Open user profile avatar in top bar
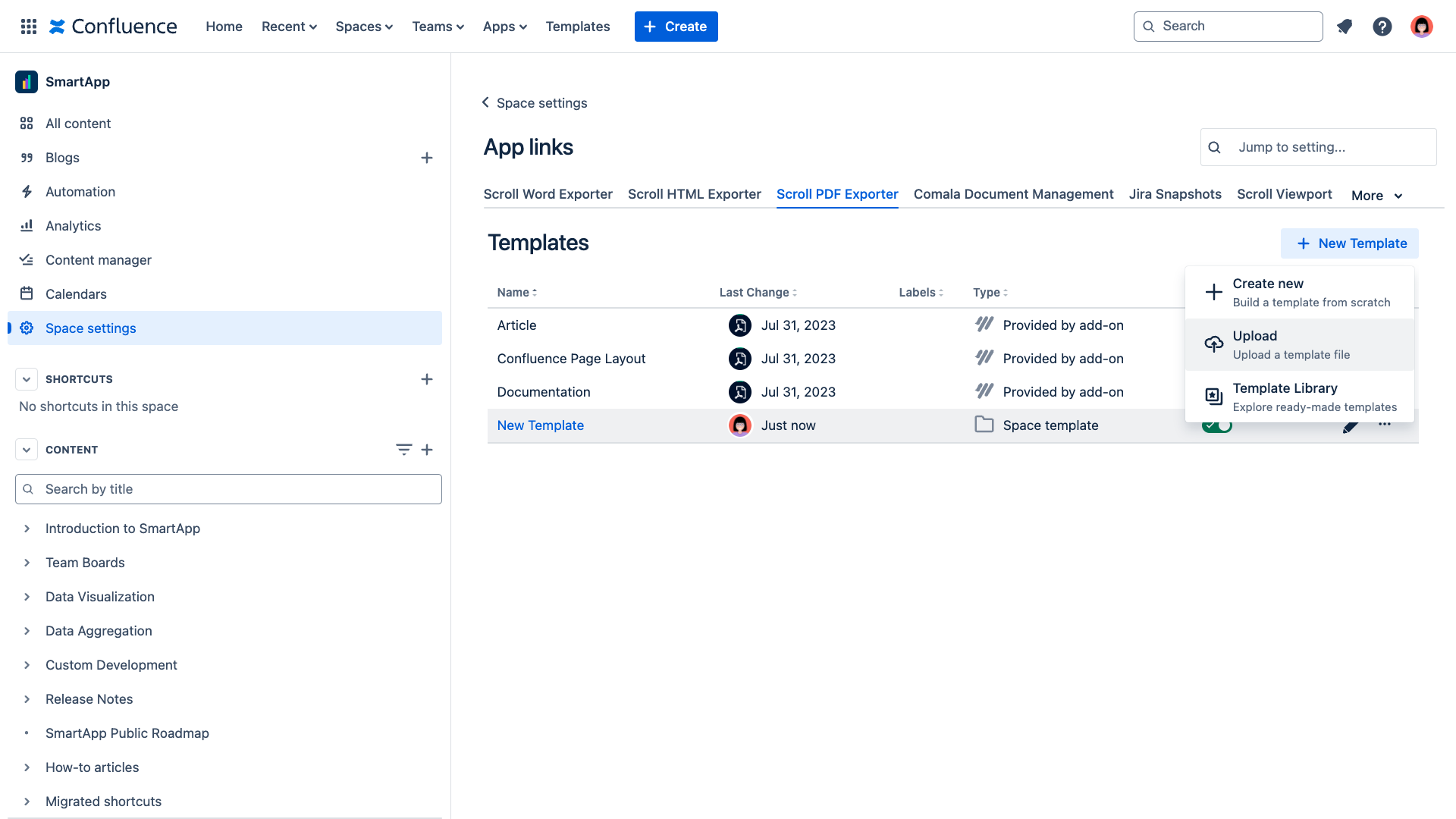The width and height of the screenshot is (1456, 819). 1422,27
